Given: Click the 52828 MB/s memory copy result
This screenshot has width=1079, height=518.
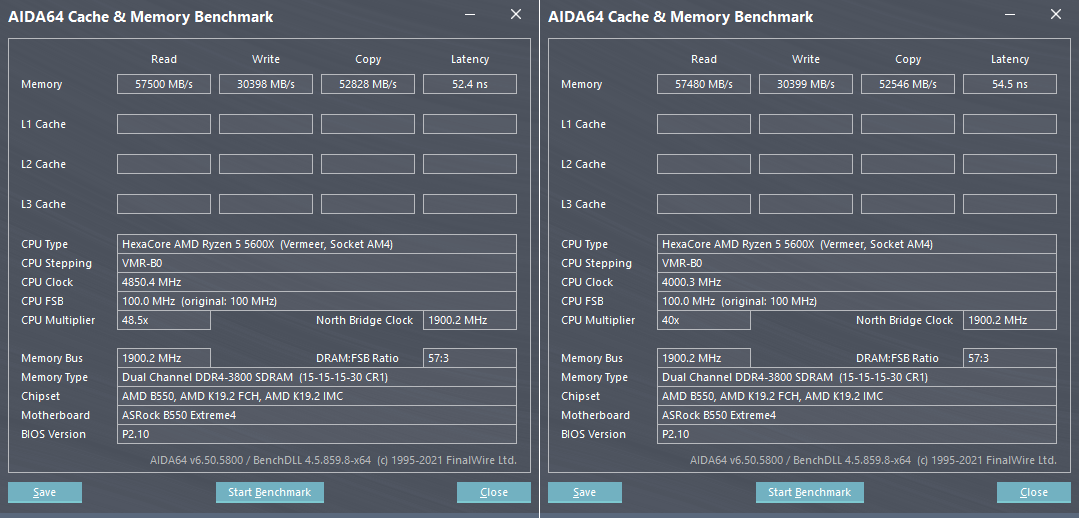Looking at the screenshot, I should [368, 84].
